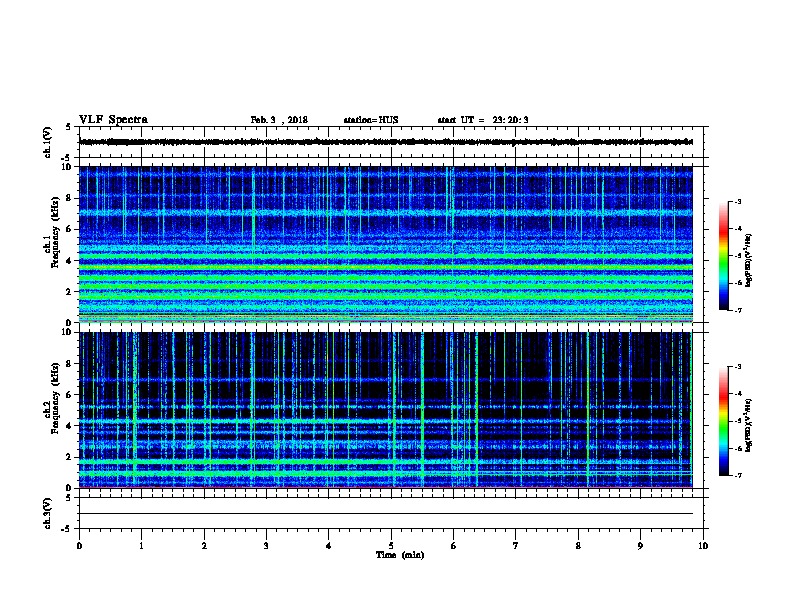Click time axis tick label "3"

tap(266, 546)
